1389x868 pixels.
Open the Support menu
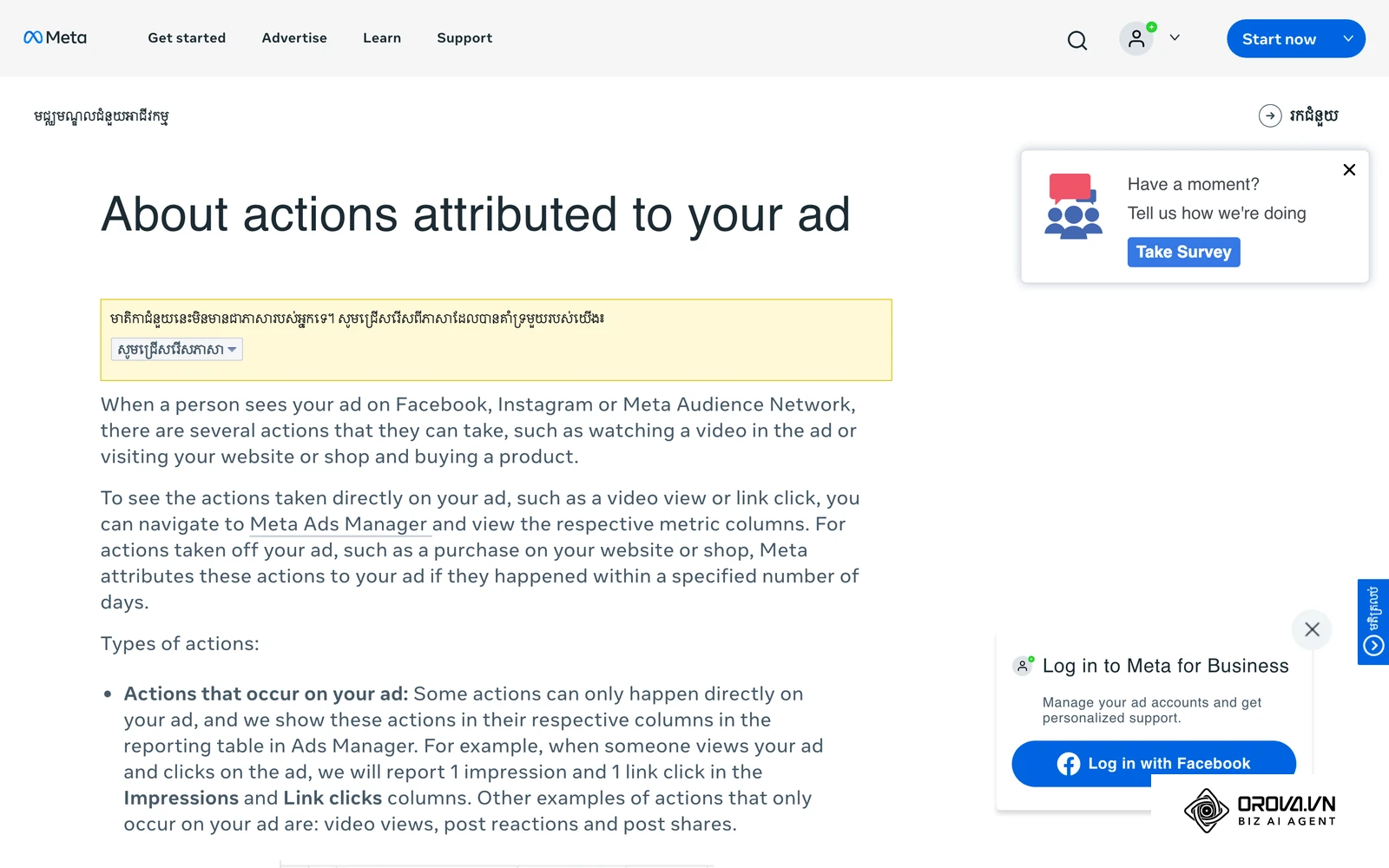(x=464, y=38)
